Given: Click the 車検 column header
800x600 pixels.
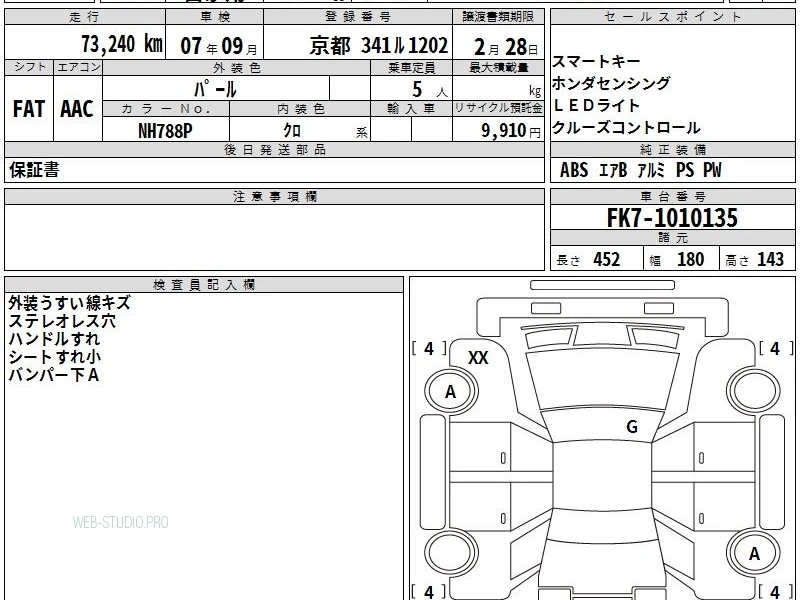Looking at the screenshot, I should (215, 17).
